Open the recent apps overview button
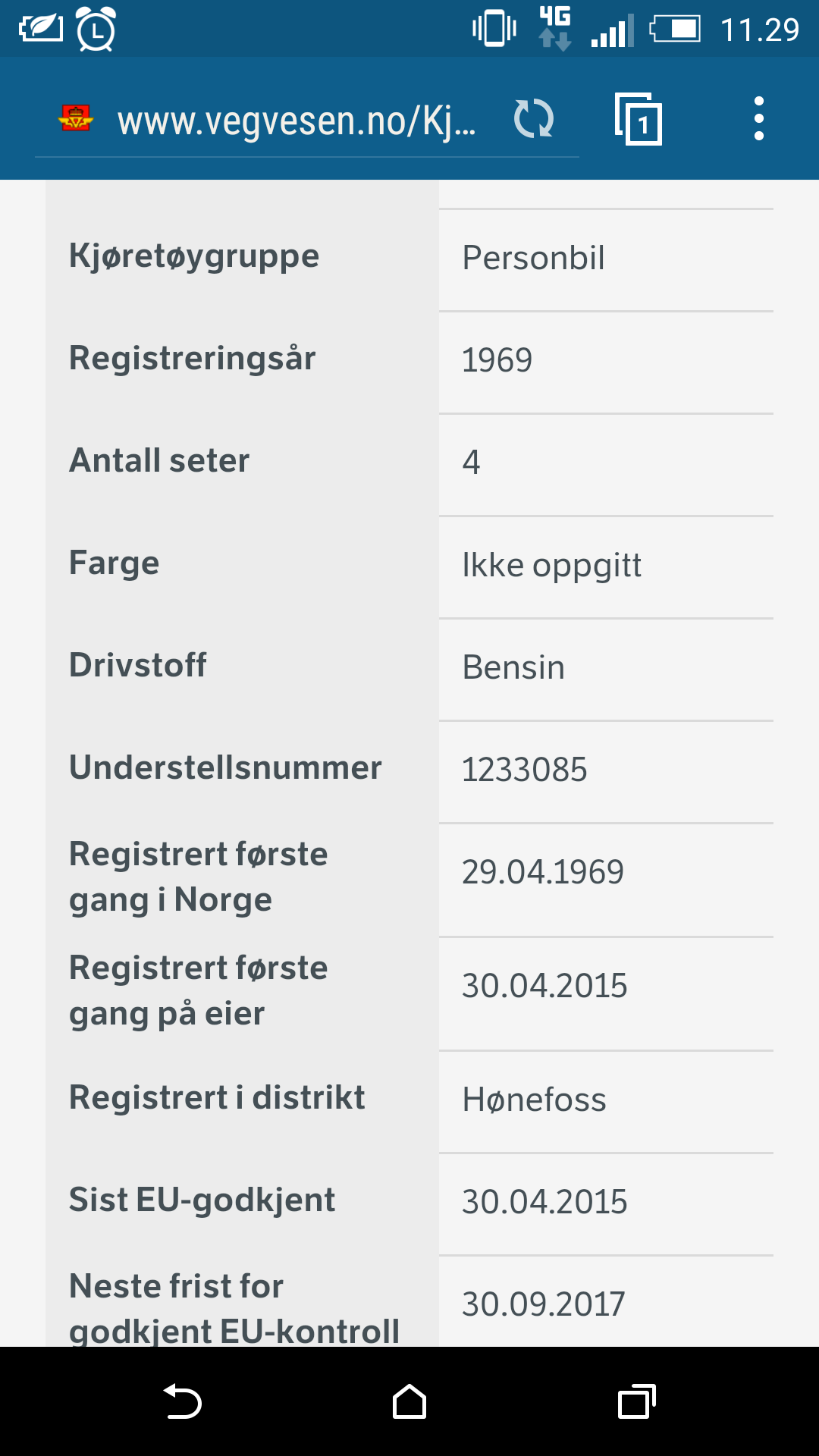 point(637,1401)
